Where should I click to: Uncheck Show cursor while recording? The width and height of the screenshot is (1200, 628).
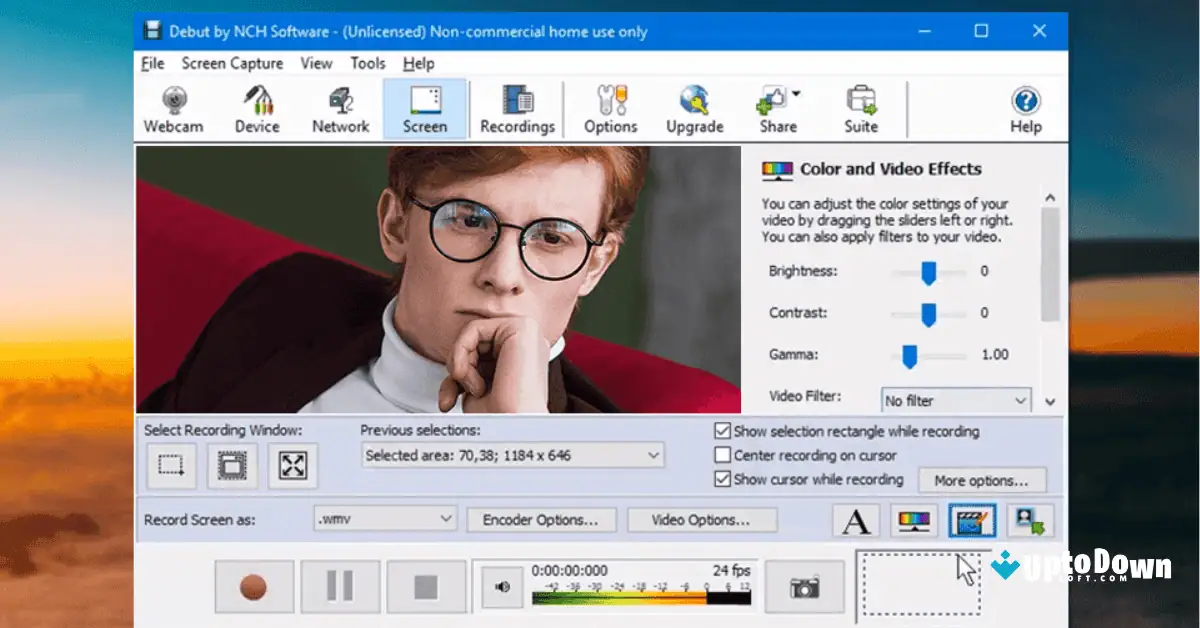(x=721, y=479)
